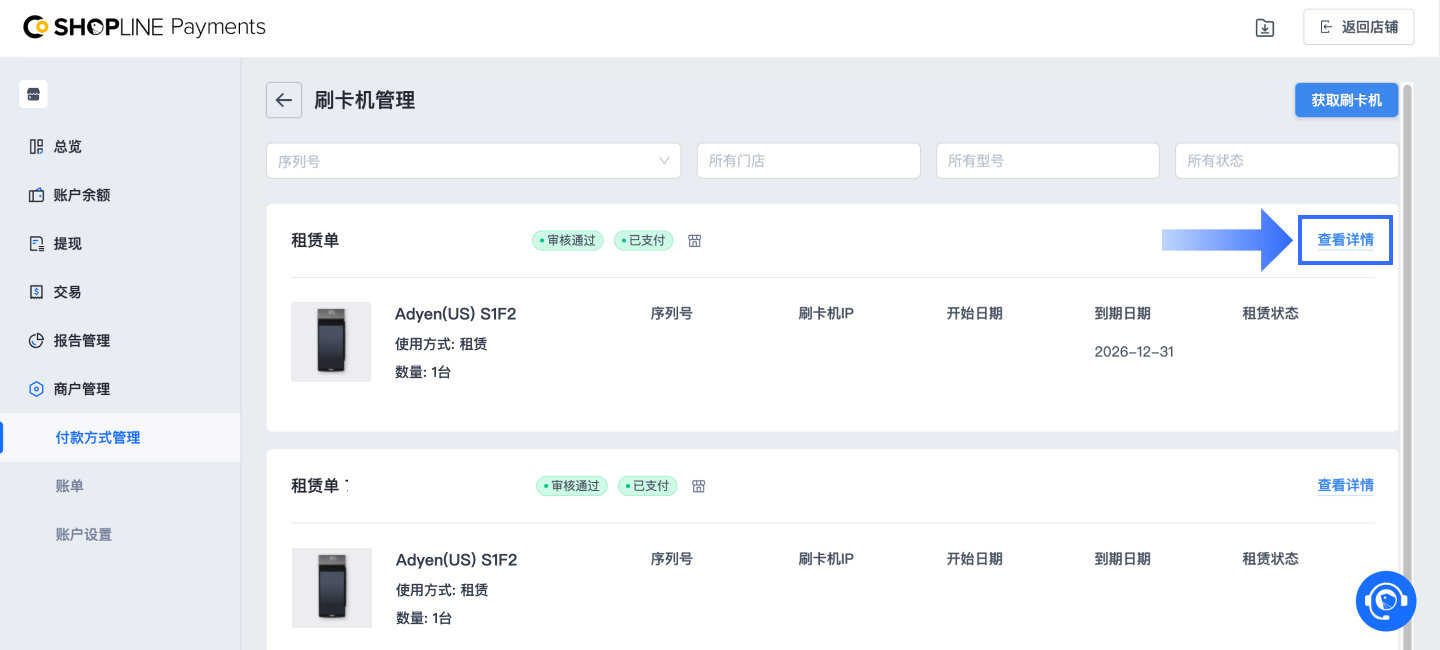Open the 序列号 dropdown filter
Image resolution: width=1440 pixels, height=650 pixels.
point(473,161)
